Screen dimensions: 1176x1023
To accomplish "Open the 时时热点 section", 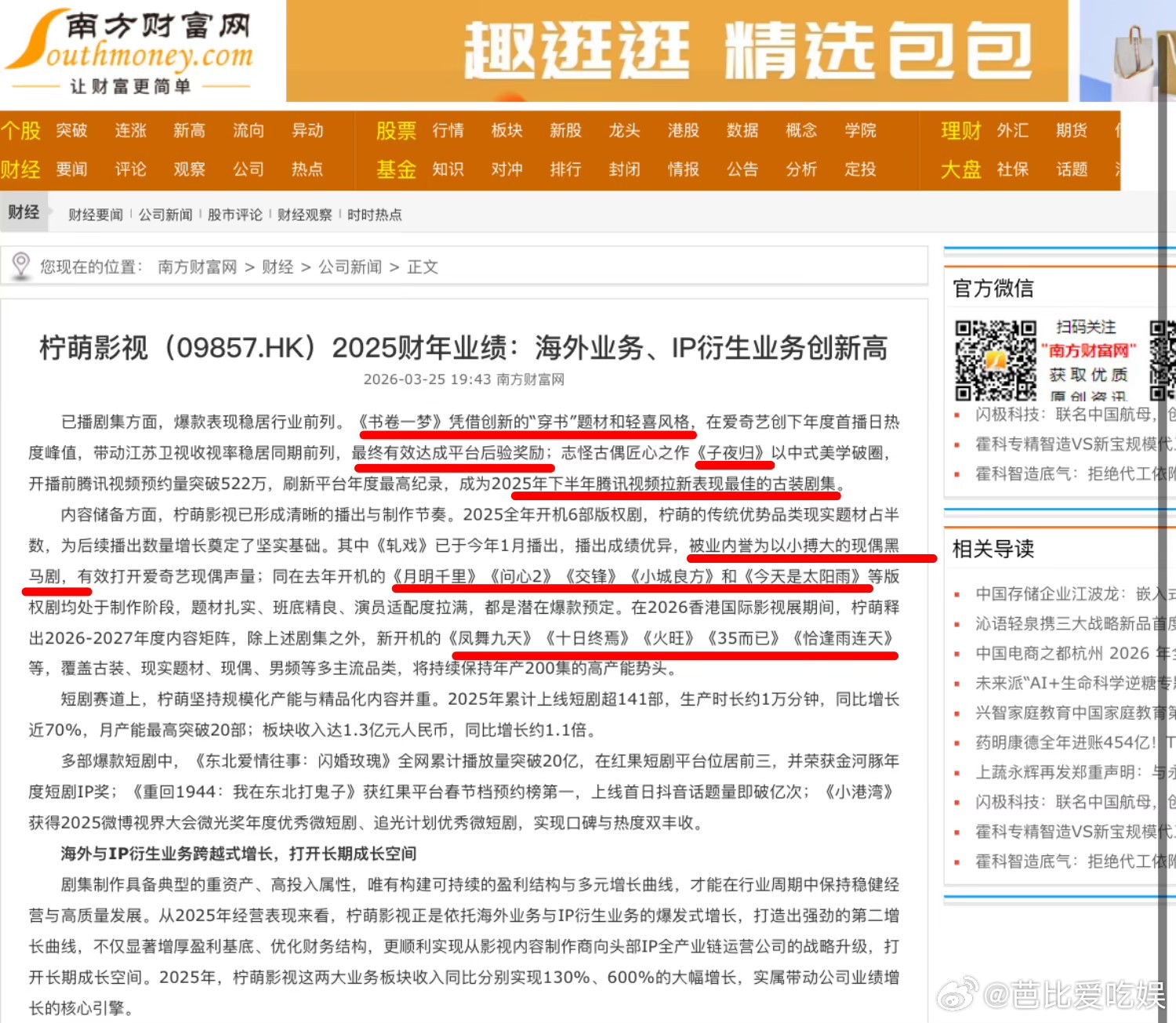I will click(x=374, y=214).
